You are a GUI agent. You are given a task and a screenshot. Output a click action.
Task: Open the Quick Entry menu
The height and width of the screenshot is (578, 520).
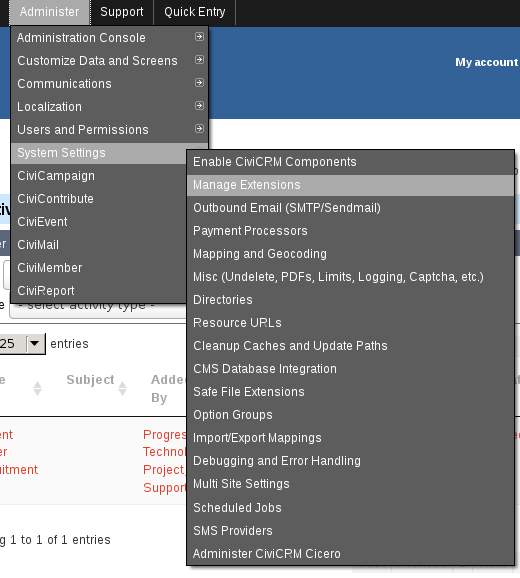[x=195, y=12]
